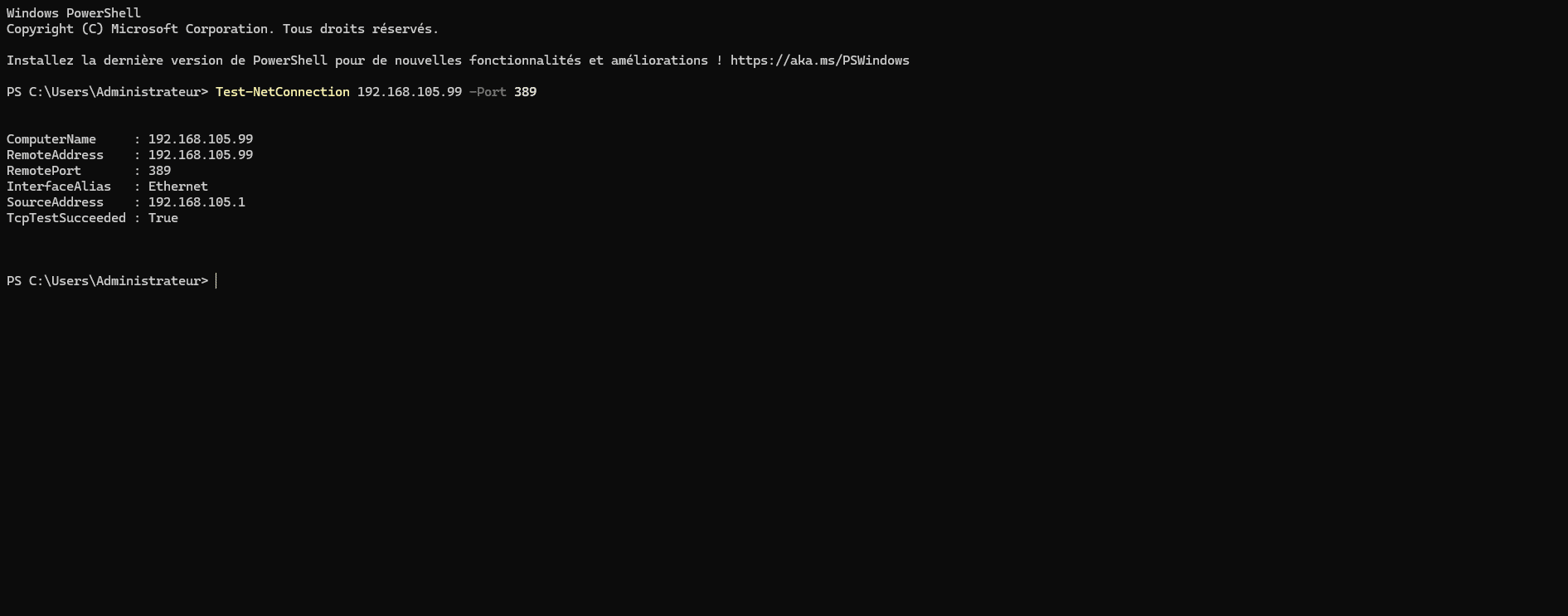
Task: Click the RemotePort value 389 in the output
Action: click(159, 171)
